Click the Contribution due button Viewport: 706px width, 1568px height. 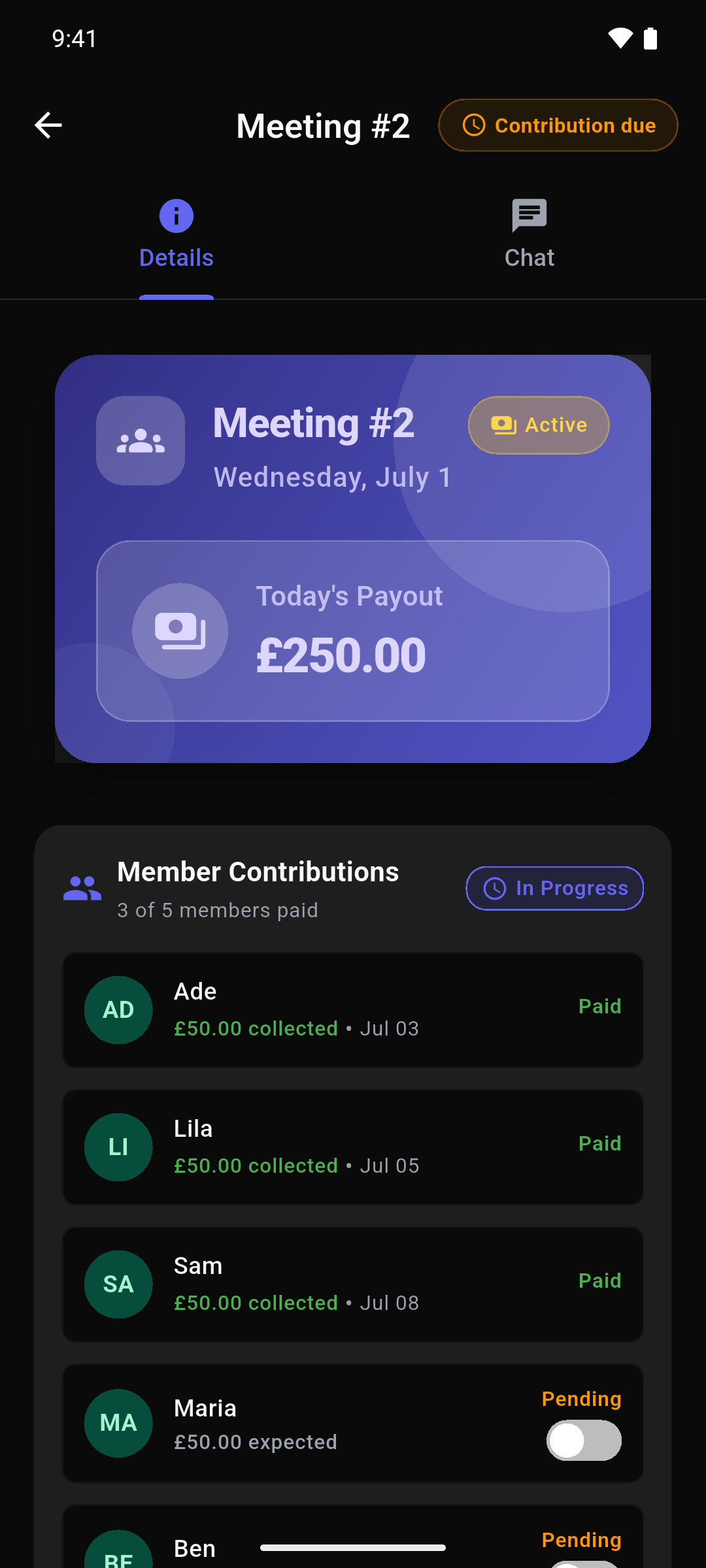[558, 125]
